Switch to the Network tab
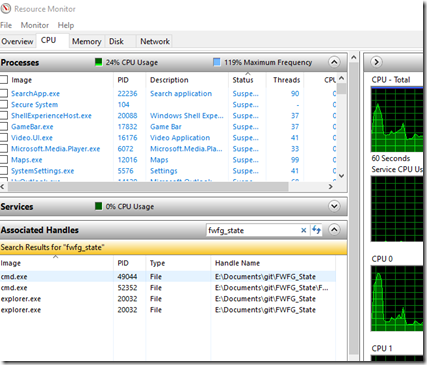 point(155,42)
